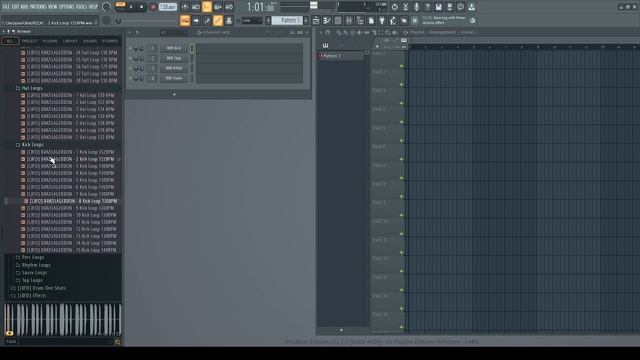The height and width of the screenshot is (360, 640).
Task: Open the help question mark icon
Action: [427, 7]
